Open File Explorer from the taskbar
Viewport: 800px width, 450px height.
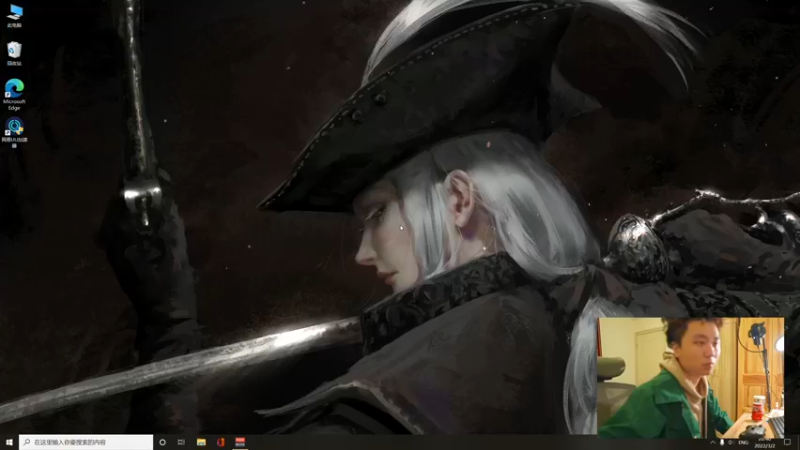(x=201, y=442)
